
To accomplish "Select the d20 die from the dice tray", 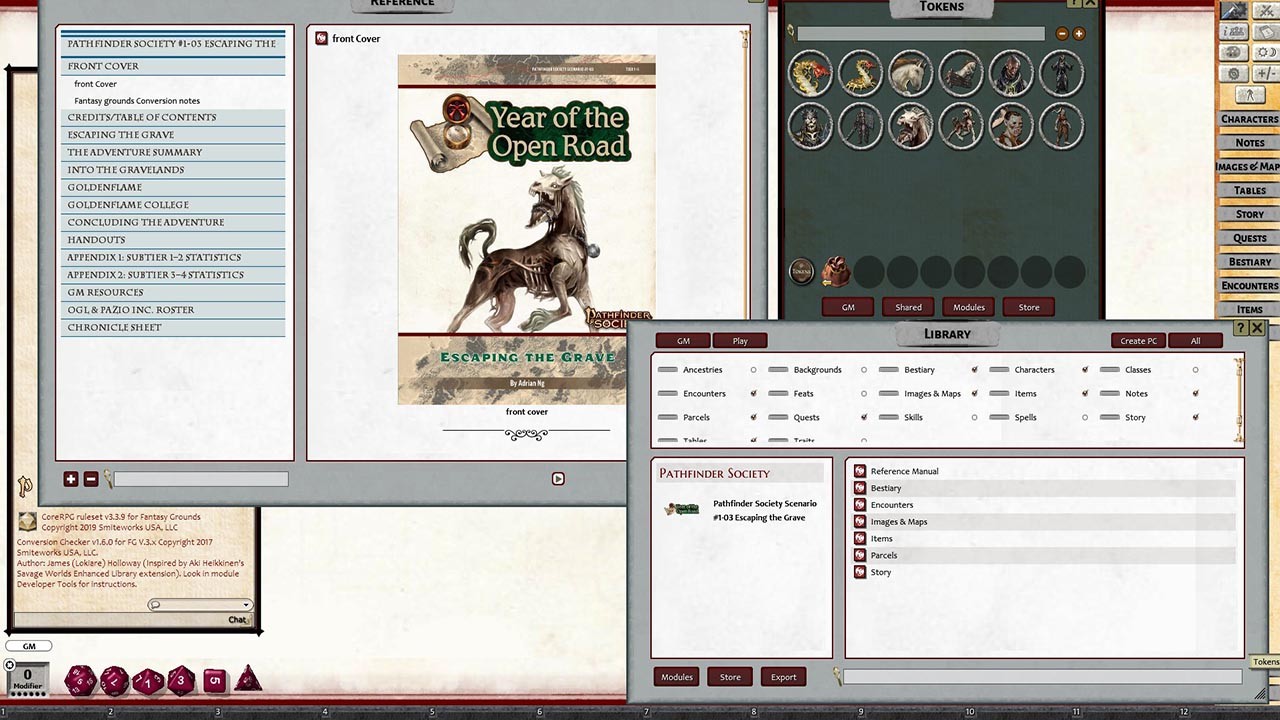I will [80, 681].
